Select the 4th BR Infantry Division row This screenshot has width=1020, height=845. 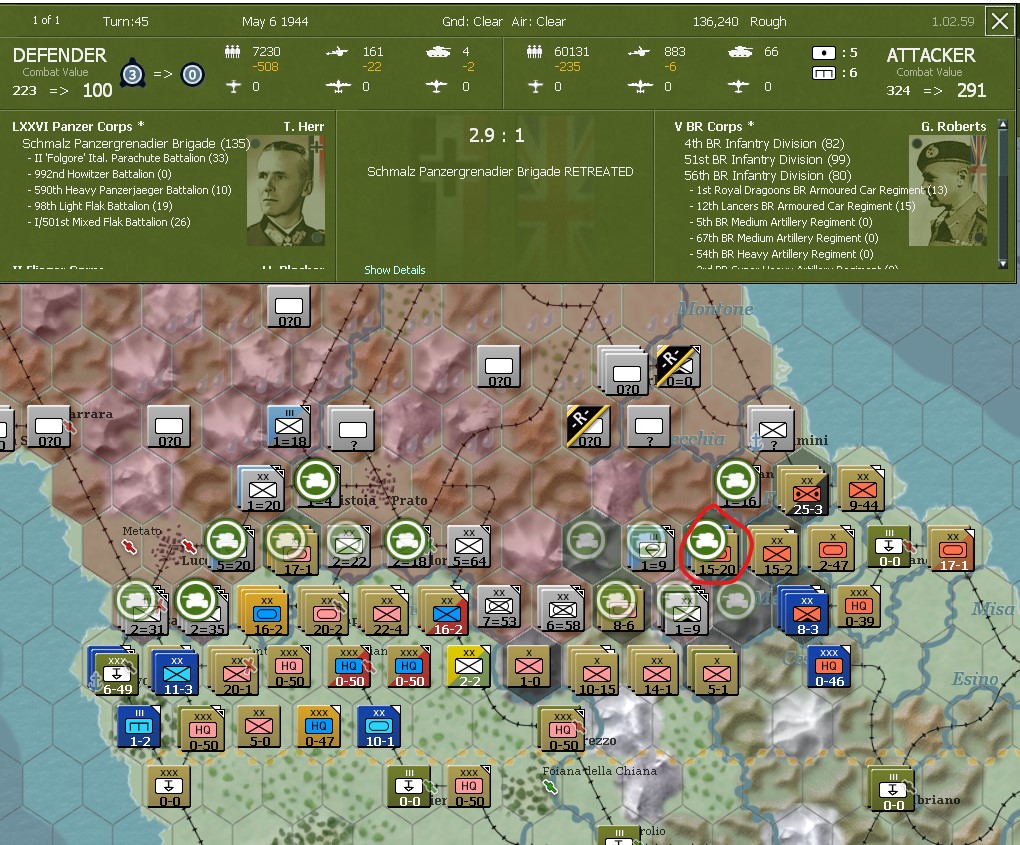[x=764, y=143]
